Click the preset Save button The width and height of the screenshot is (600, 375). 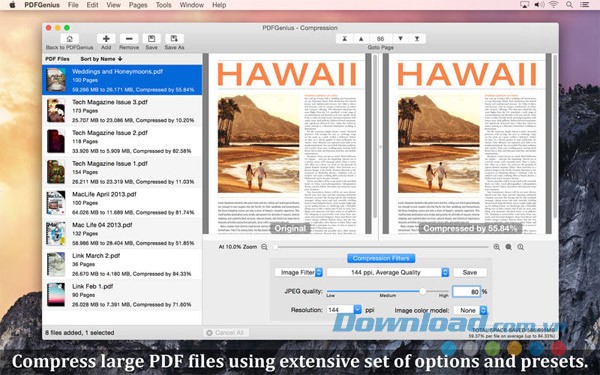coord(470,272)
